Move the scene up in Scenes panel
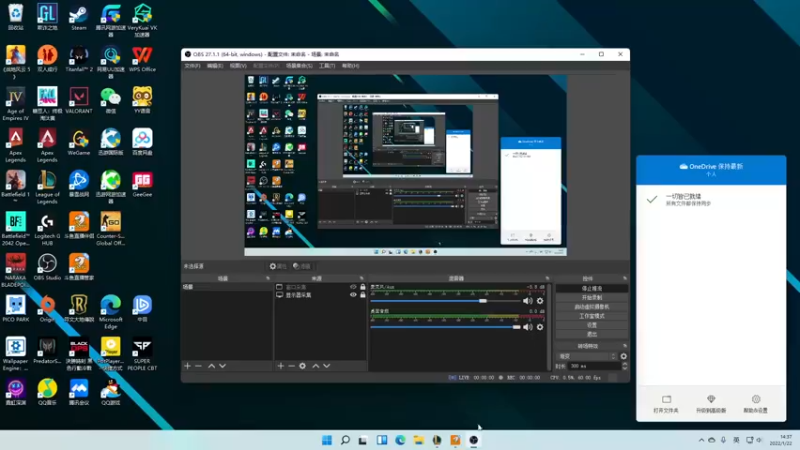800x450 pixels. click(211, 366)
